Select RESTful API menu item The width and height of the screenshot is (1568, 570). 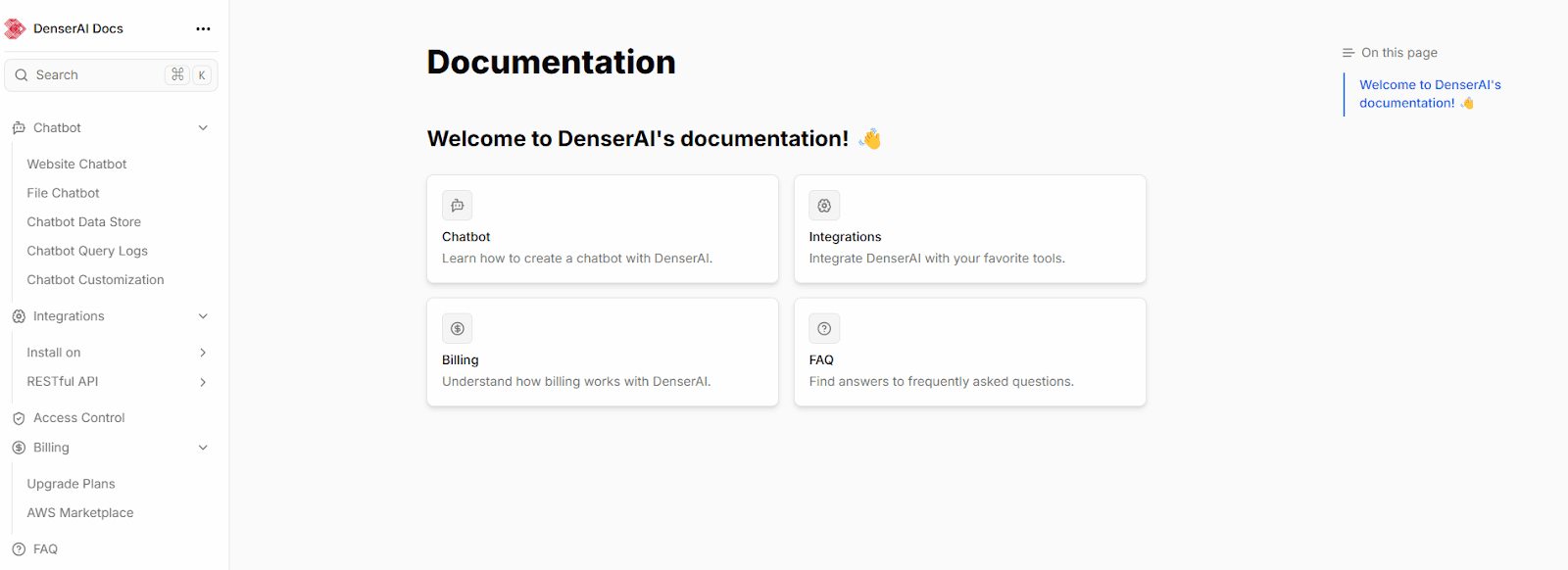coord(63,382)
